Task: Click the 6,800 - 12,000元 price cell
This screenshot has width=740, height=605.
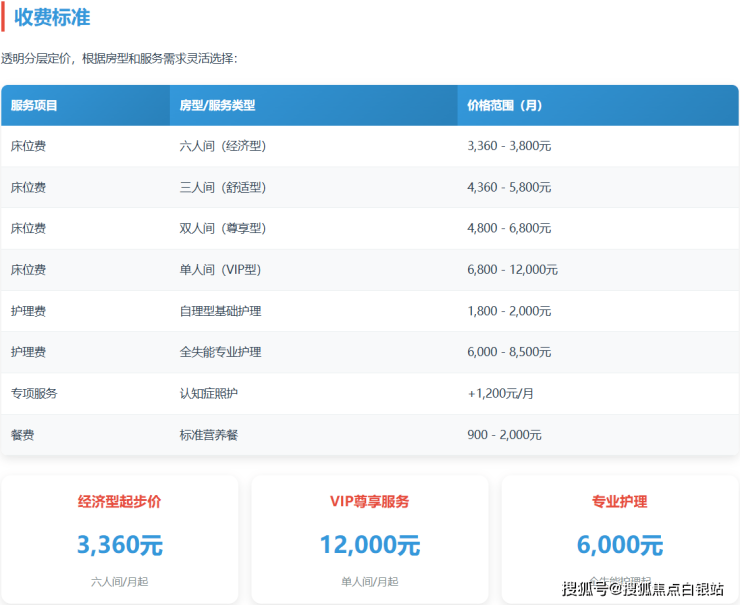Action: pyautogui.click(x=512, y=270)
